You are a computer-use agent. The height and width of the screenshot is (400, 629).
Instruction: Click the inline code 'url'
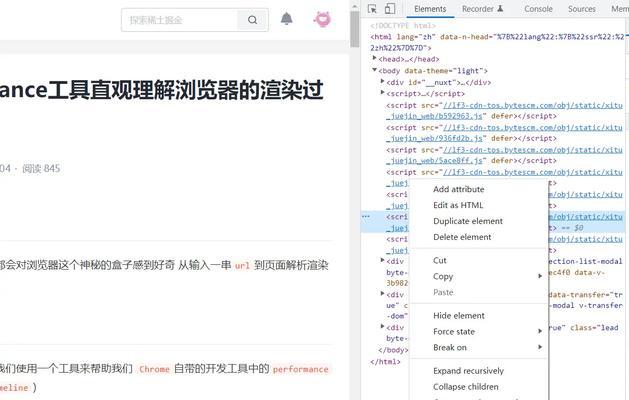(242, 266)
